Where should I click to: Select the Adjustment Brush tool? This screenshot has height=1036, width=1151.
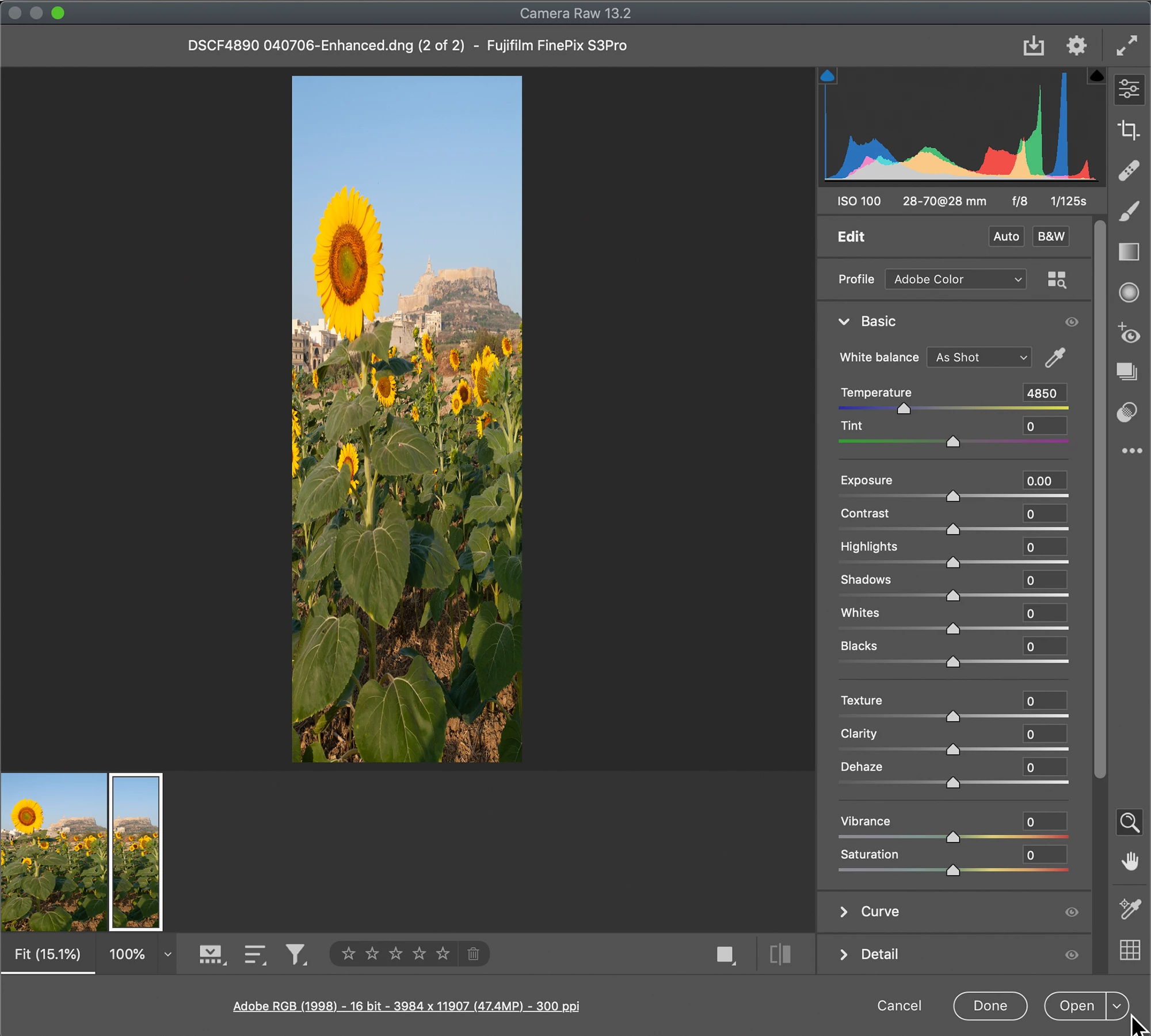1129,212
